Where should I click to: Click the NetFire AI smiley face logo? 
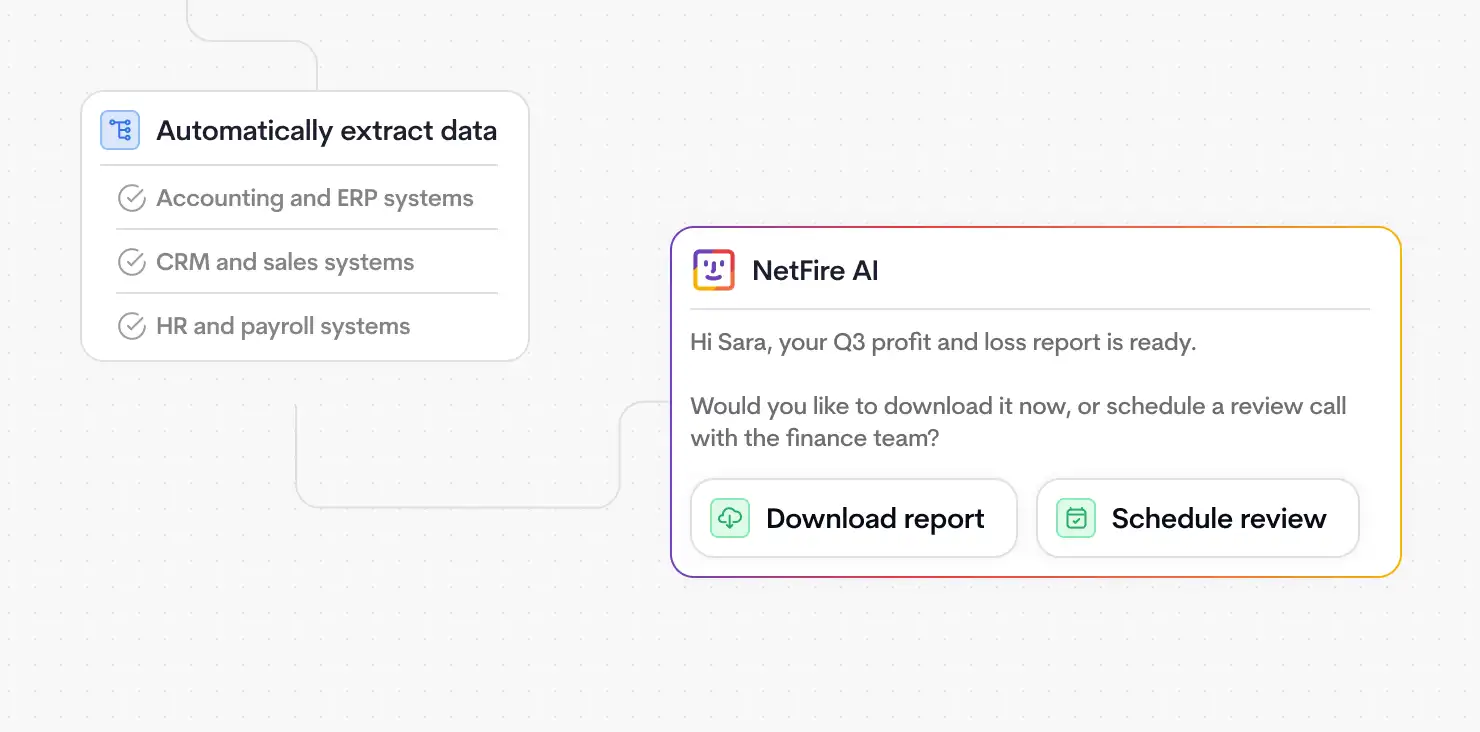pos(713,270)
